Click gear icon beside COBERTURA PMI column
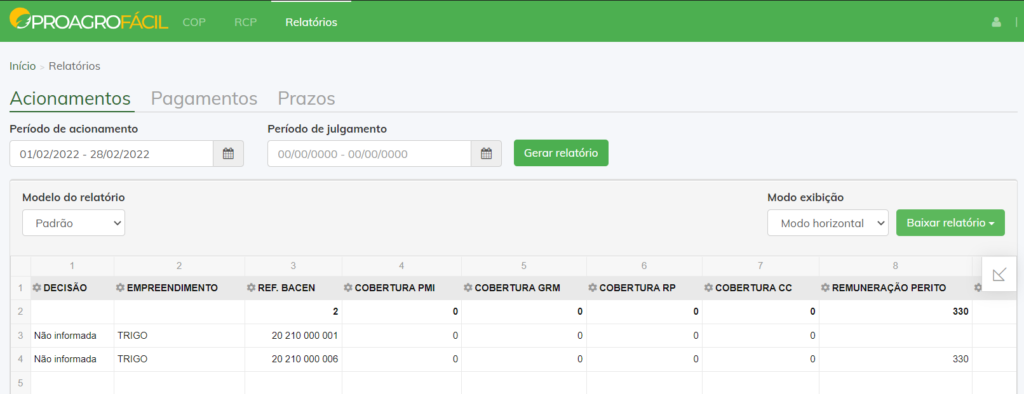Screen dimensions: 1024x394 (x=349, y=287)
